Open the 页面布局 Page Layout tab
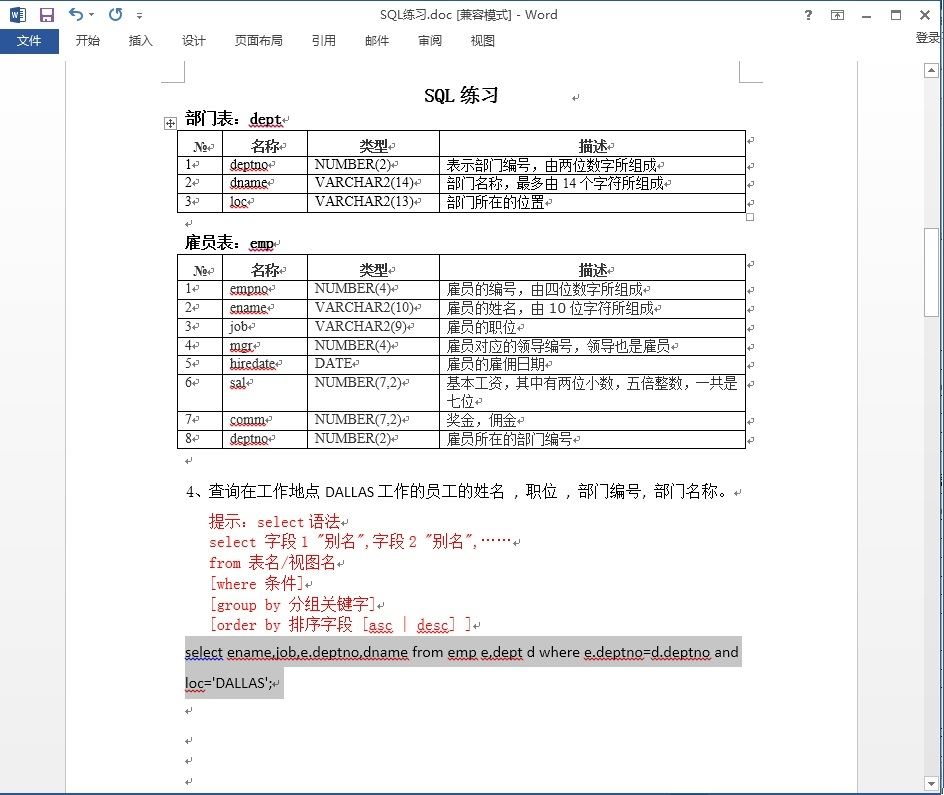 [258, 41]
